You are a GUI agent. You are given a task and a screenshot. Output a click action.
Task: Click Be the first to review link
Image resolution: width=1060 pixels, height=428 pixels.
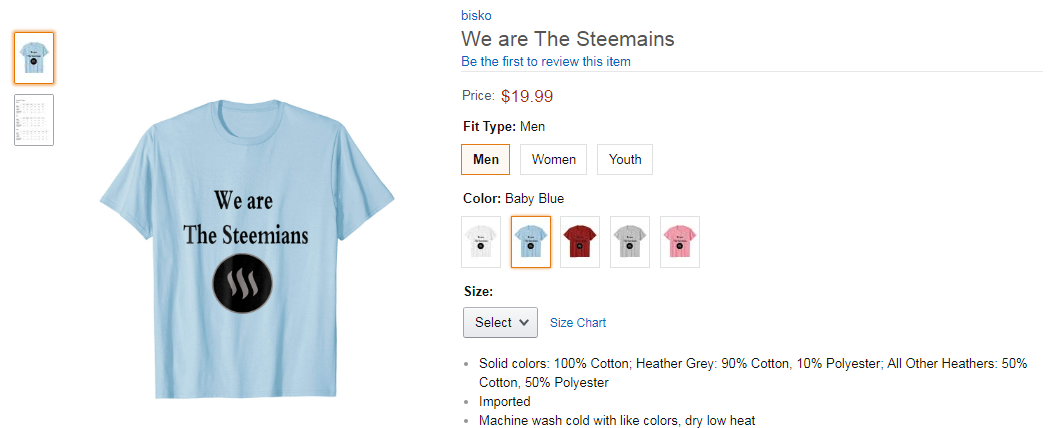click(546, 61)
